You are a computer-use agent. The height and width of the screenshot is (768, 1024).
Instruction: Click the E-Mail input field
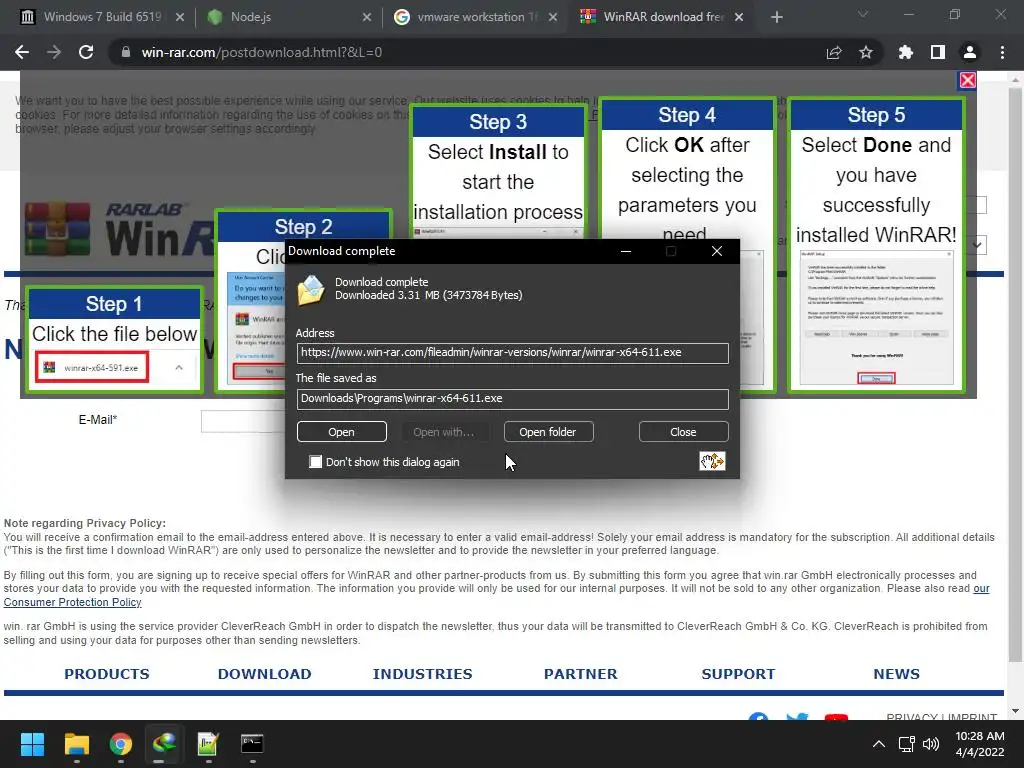click(243, 421)
